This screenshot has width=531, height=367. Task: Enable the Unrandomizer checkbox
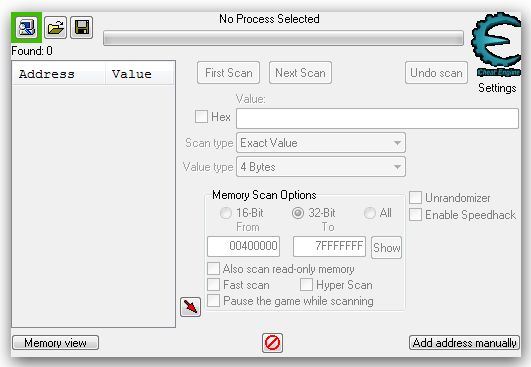click(416, 198)
